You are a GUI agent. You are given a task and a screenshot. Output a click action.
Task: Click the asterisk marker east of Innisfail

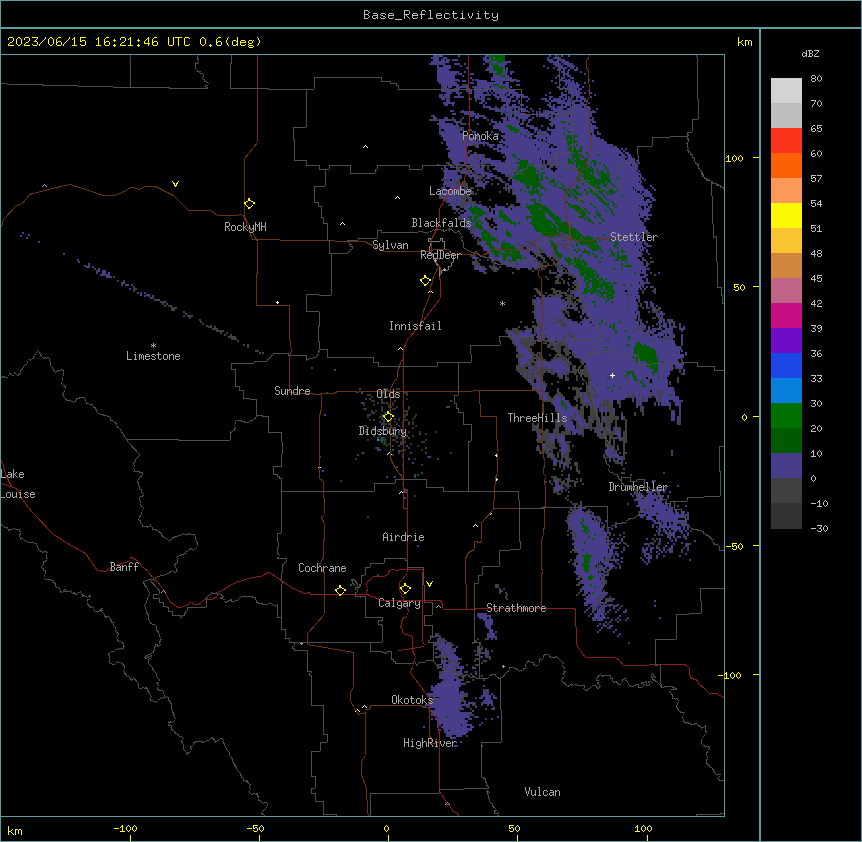[502, 303]
